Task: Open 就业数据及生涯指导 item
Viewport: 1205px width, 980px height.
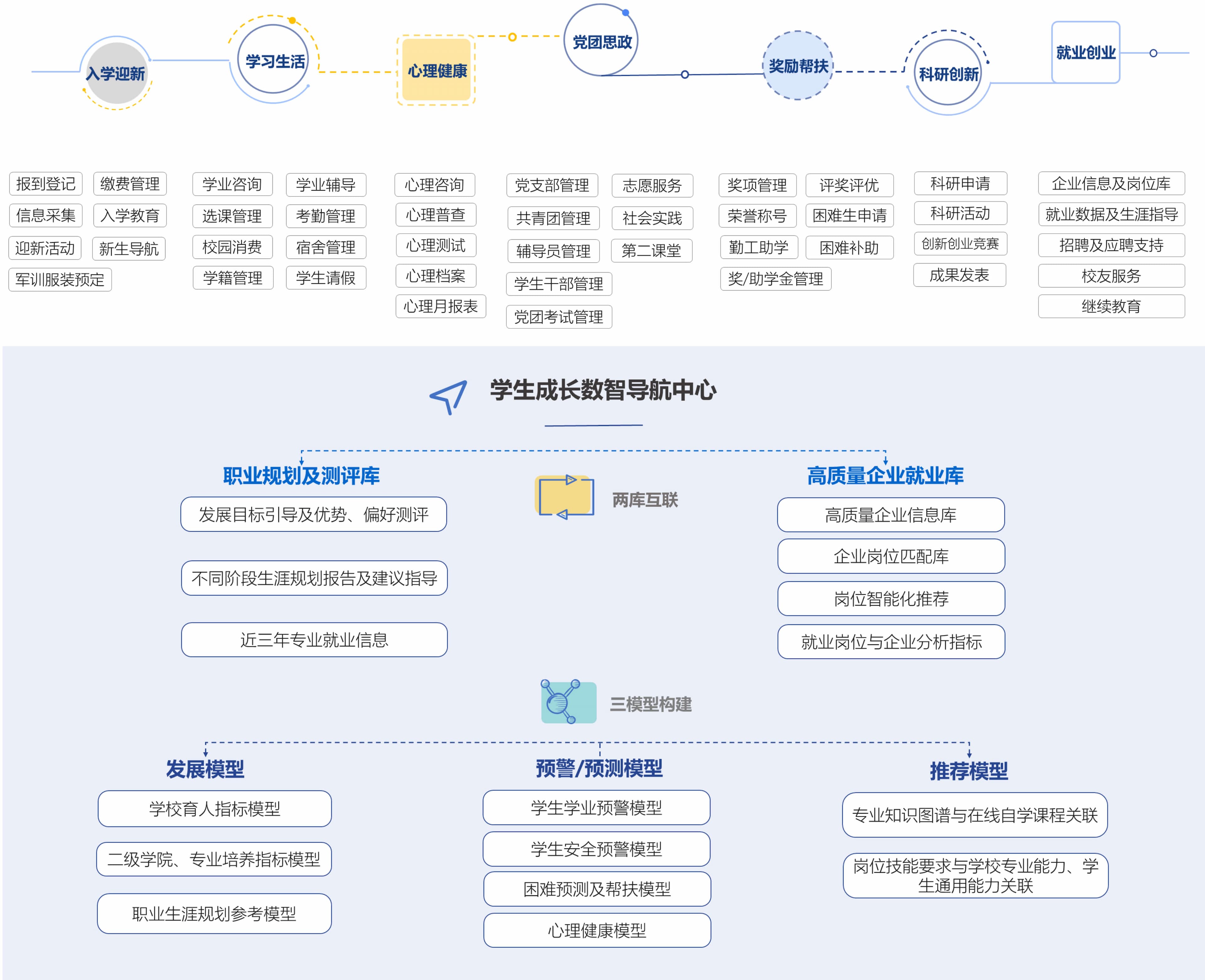Action: pos(1111,215)
